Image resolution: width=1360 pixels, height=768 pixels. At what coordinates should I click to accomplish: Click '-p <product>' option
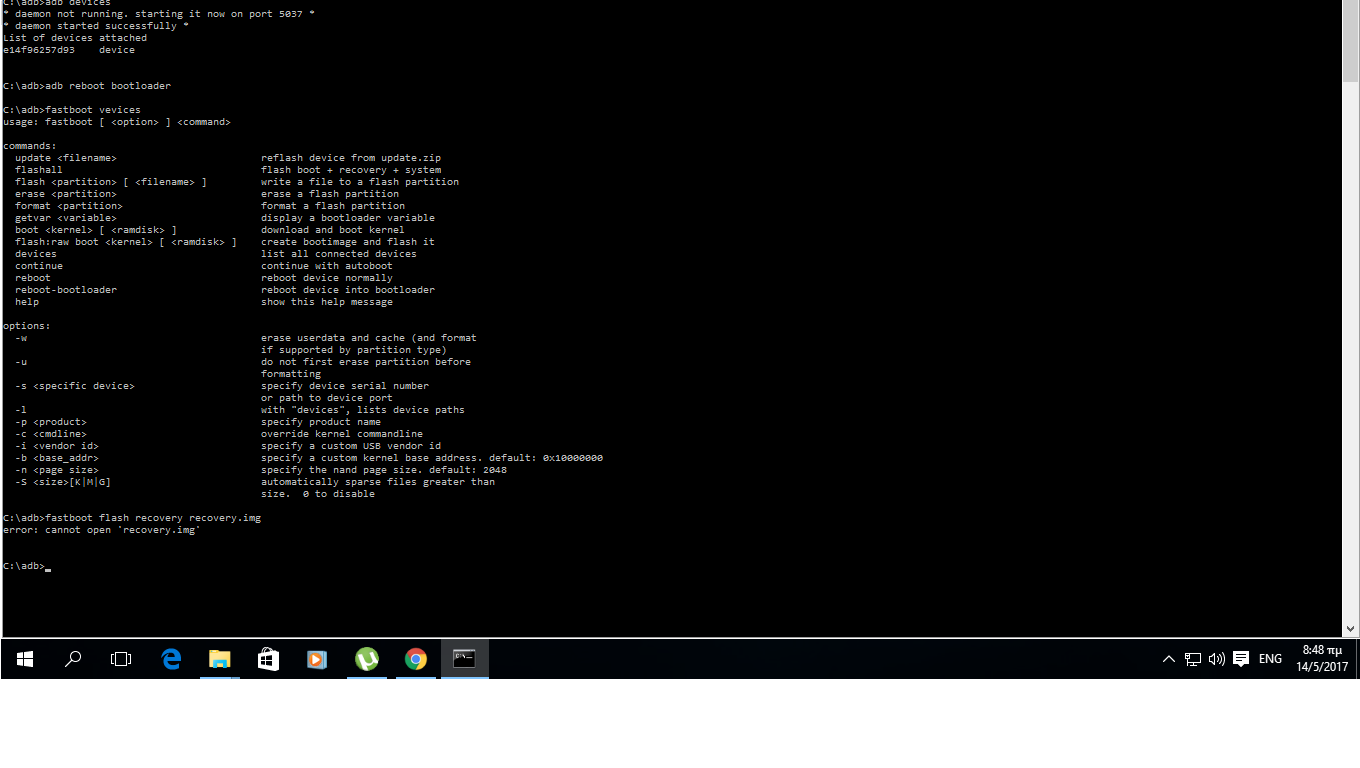tap(51, 422)
